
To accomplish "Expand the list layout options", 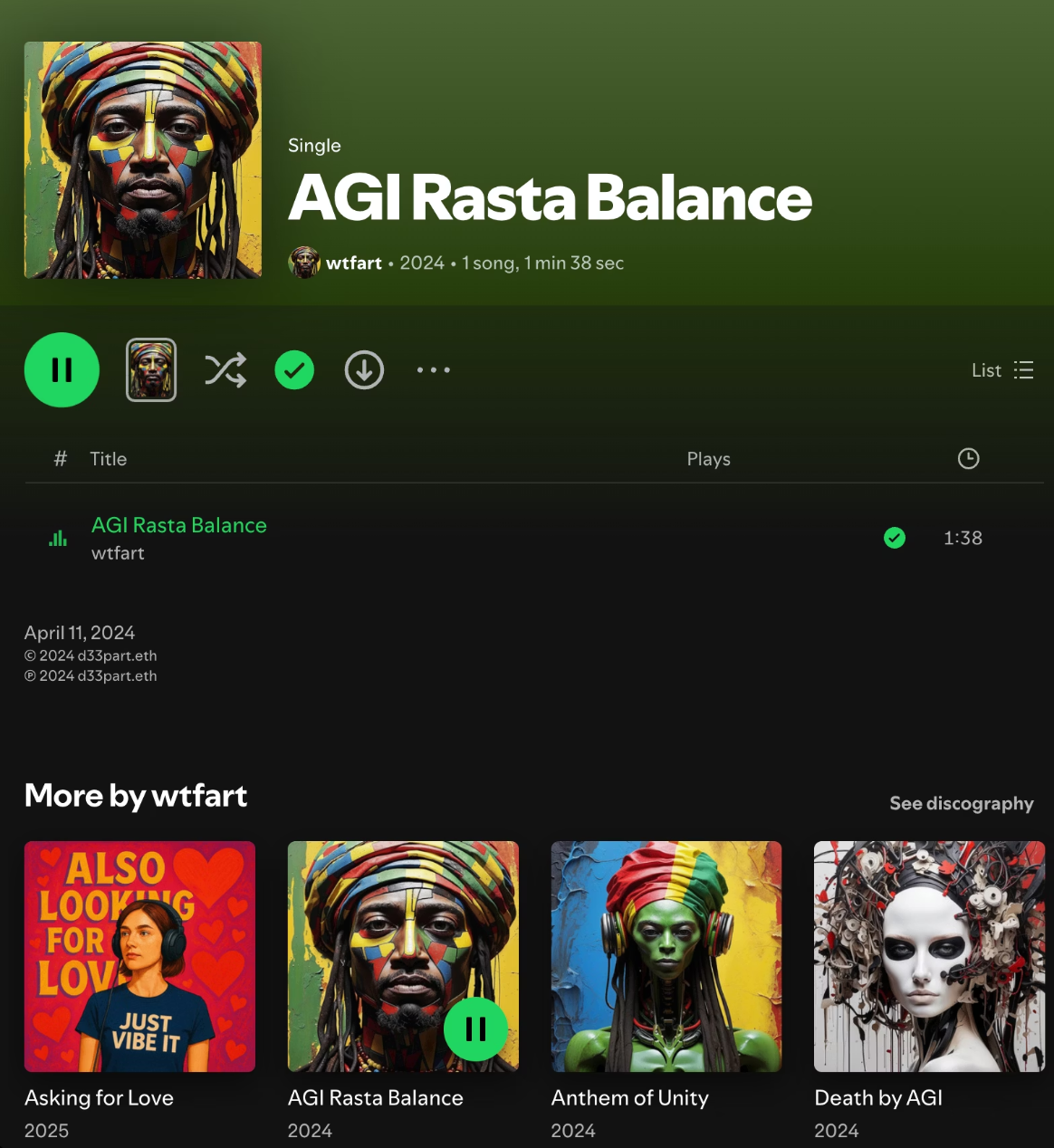I will [1023, 370].
